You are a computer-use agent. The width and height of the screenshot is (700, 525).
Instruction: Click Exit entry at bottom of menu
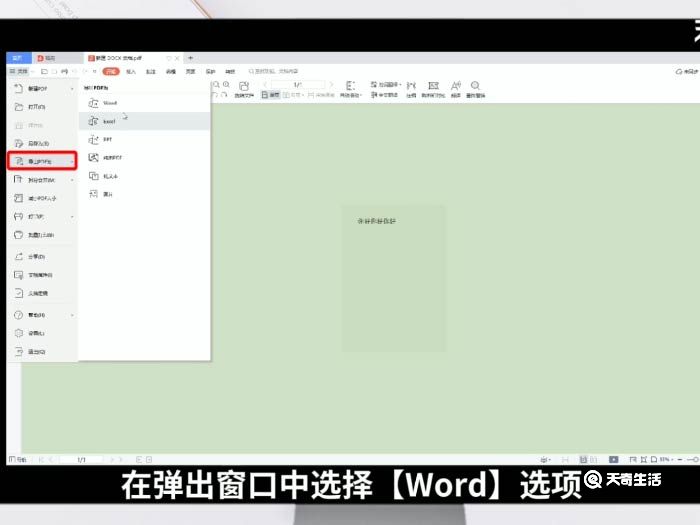42,352
